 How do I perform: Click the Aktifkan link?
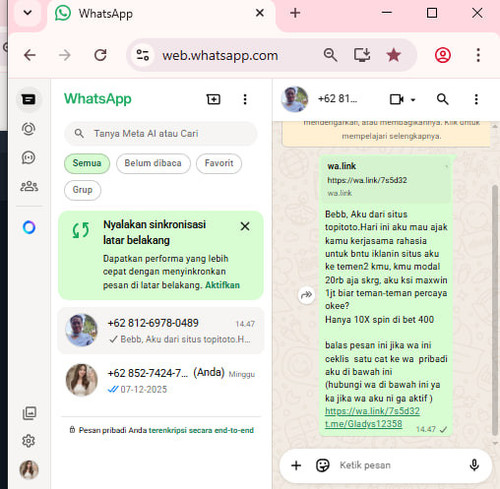tap(222, 285)
